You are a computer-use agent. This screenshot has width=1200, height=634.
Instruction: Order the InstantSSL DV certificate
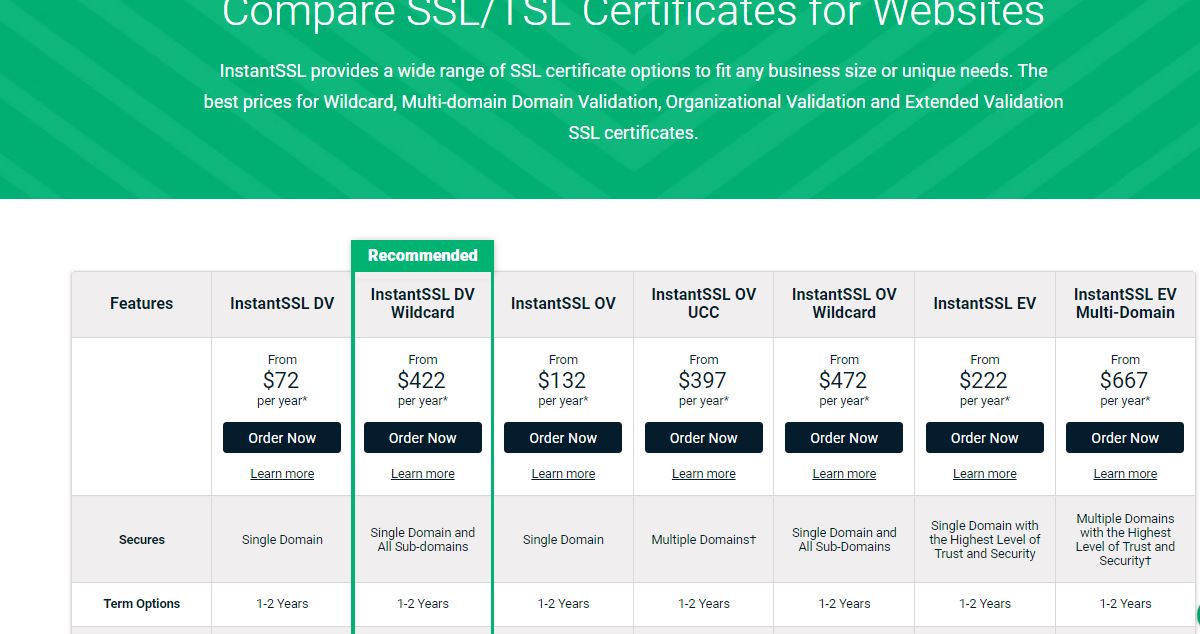[x=282, y=438]
